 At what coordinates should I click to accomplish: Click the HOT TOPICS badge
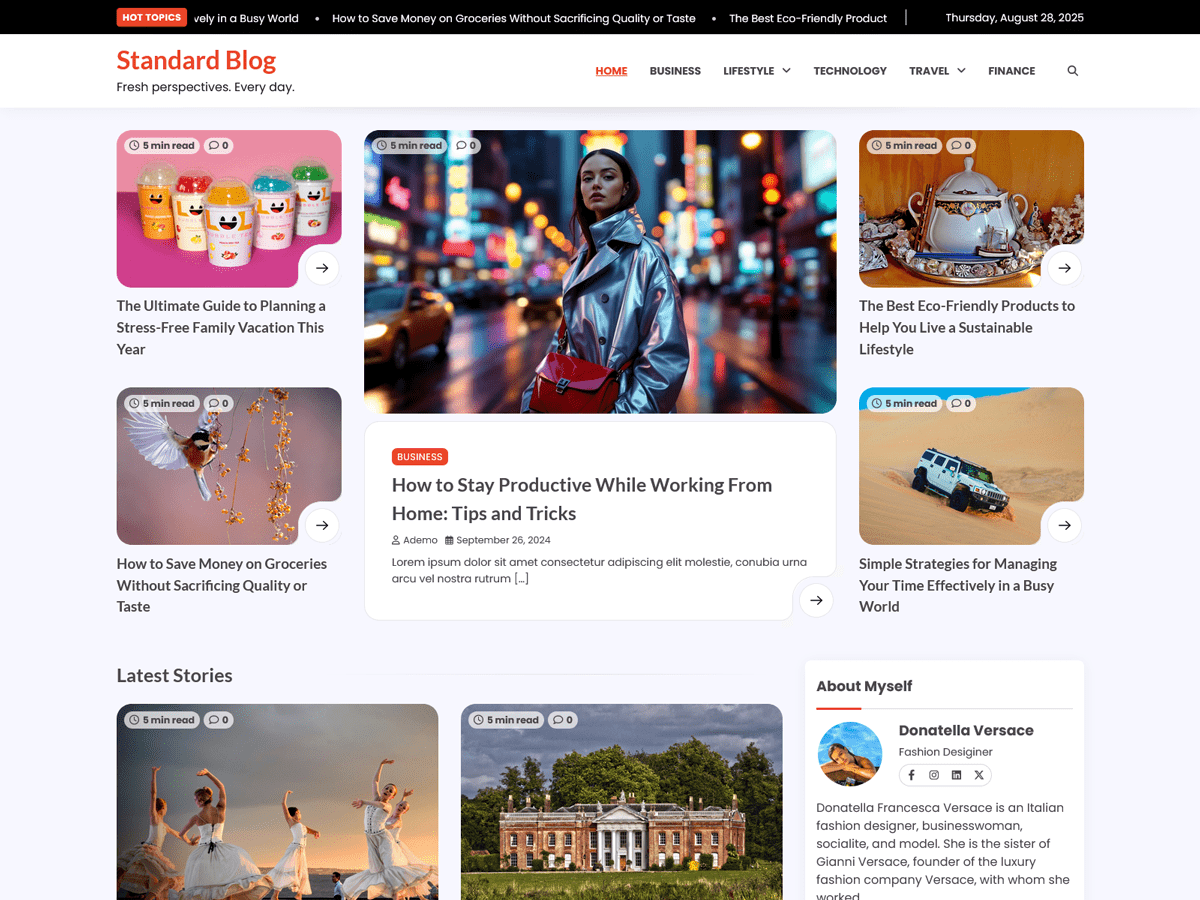click(x=151, y=17)
